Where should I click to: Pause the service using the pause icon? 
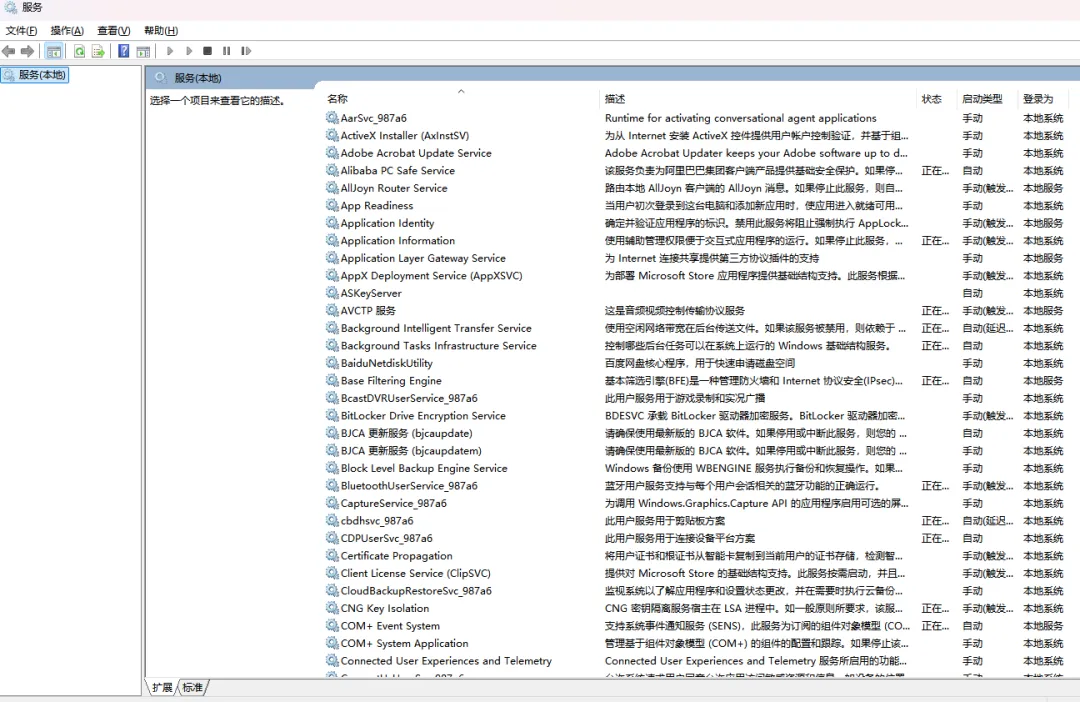coord(226,51)
